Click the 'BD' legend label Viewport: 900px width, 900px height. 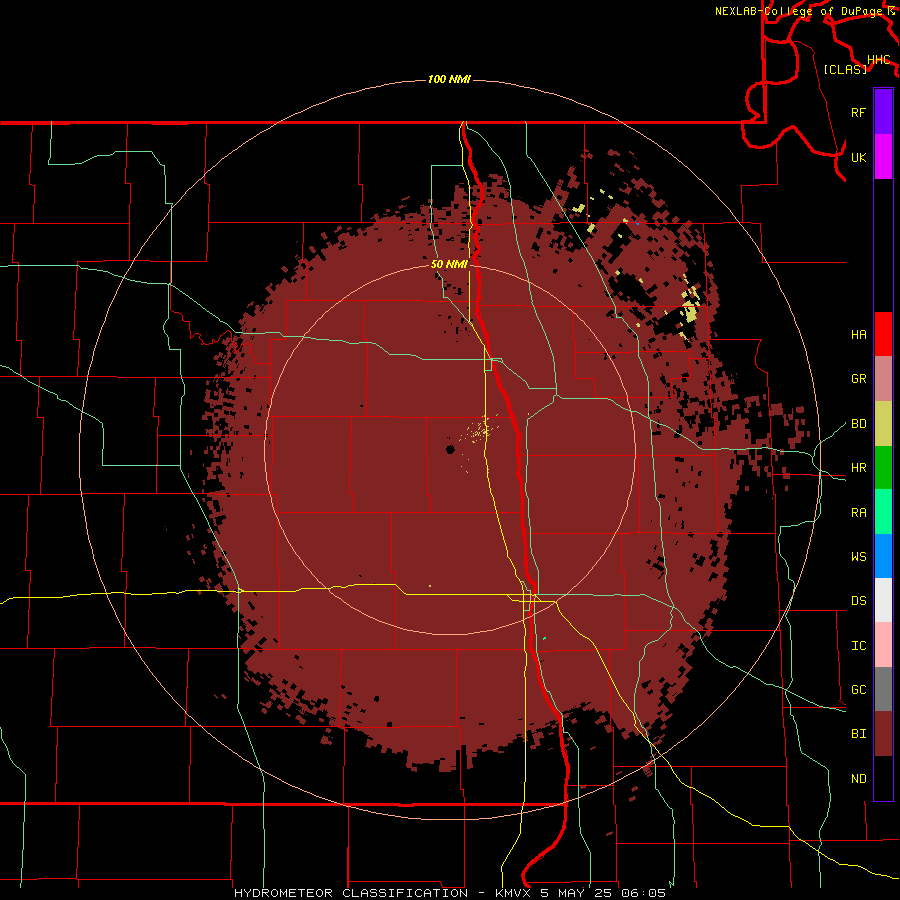pos(858,424)
